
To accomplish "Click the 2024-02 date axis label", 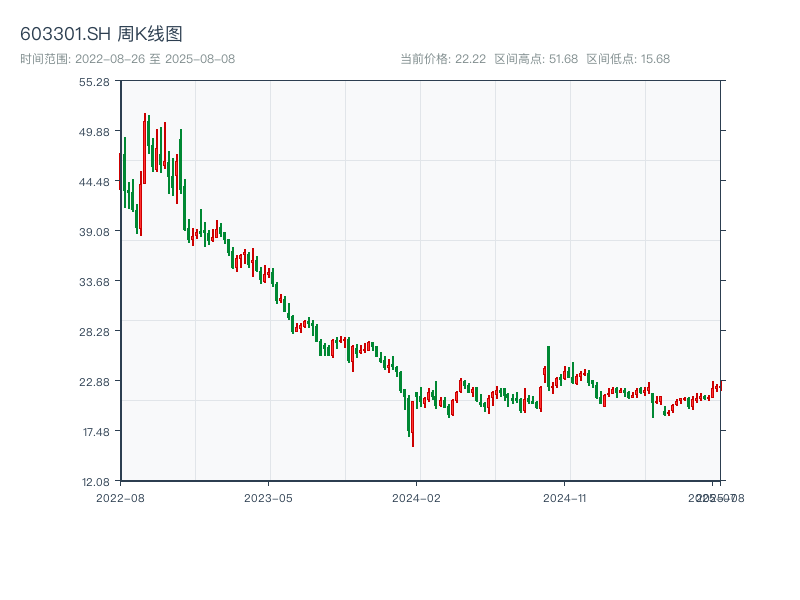I will click(417, 497).
